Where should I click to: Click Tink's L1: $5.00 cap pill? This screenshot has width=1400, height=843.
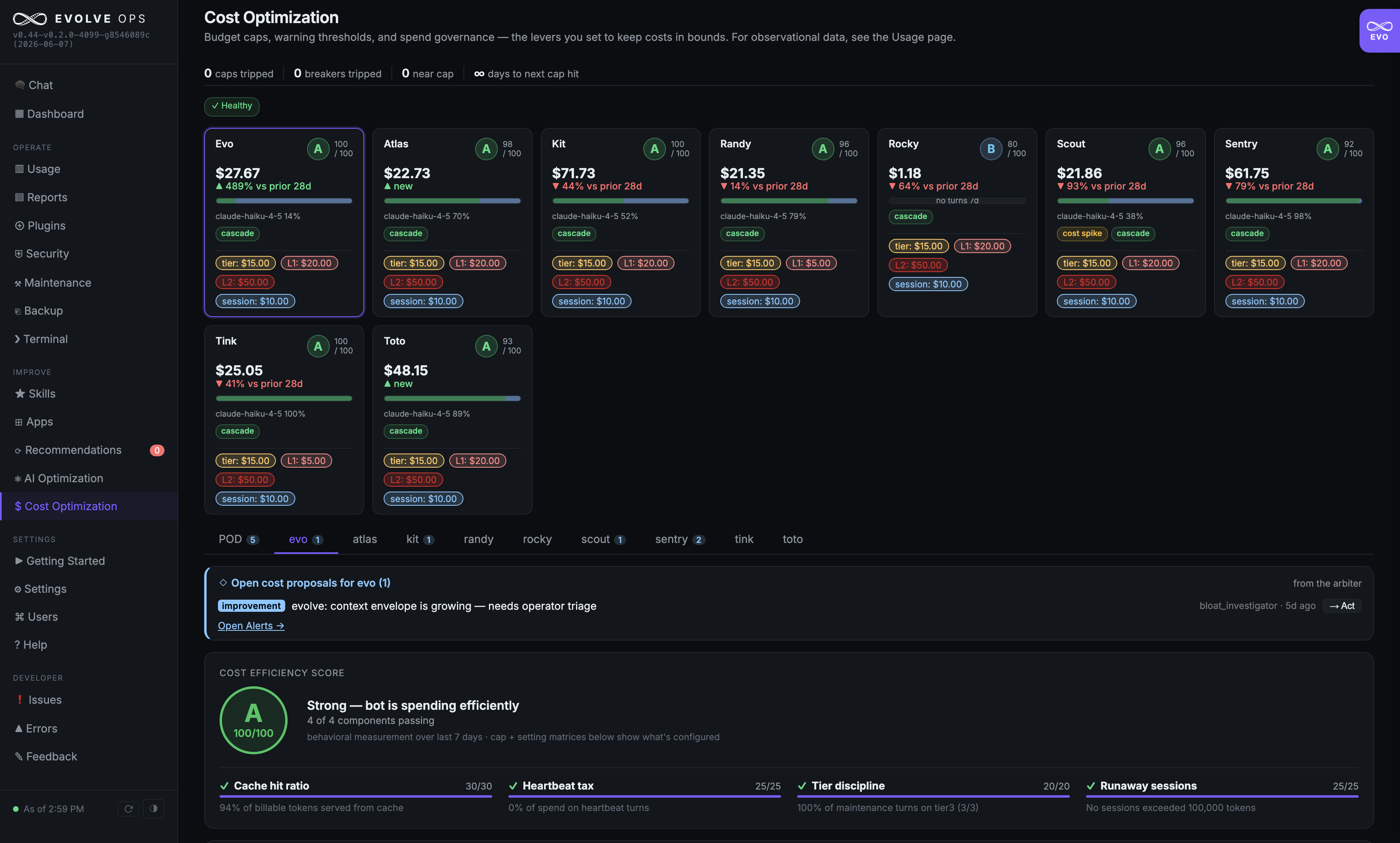click(306, 461)
